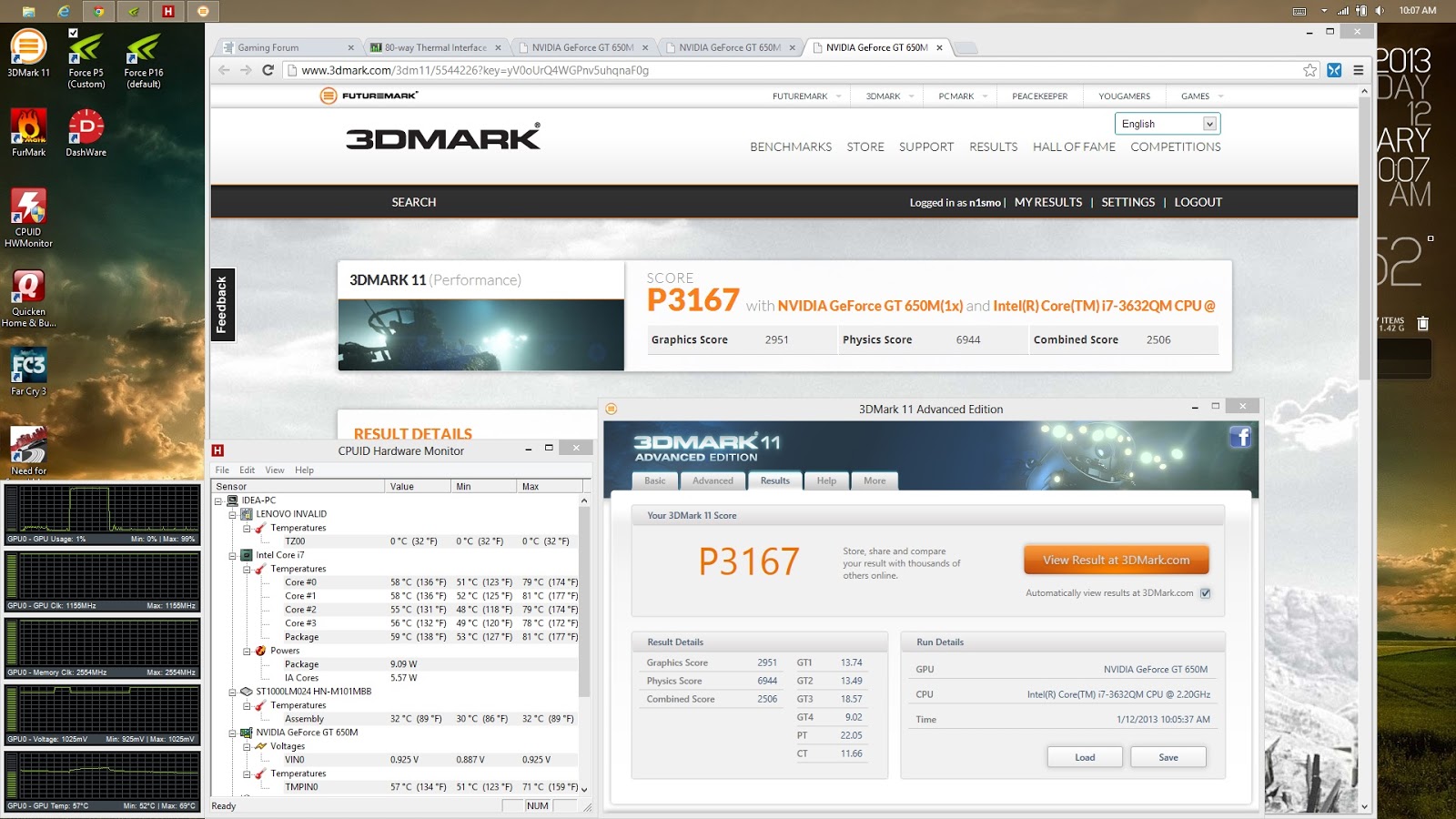This screenshot has height=819, width=1456.
Task: Open the File menu in HWMonitor
Action: point(222,470)
